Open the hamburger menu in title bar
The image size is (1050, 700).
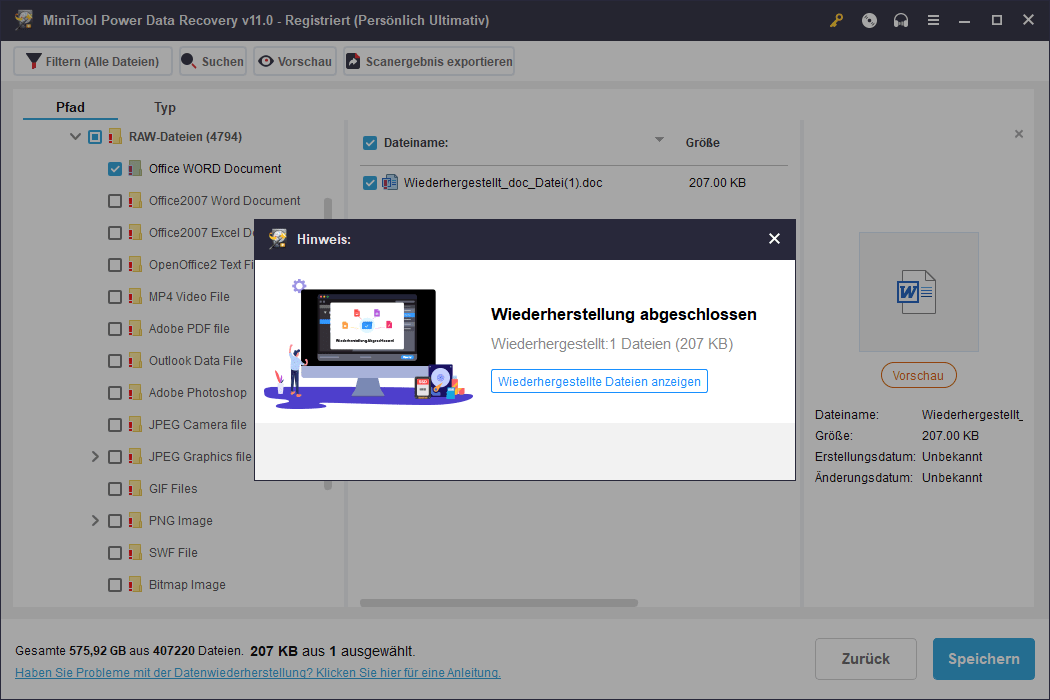click(x=933, y=20)
